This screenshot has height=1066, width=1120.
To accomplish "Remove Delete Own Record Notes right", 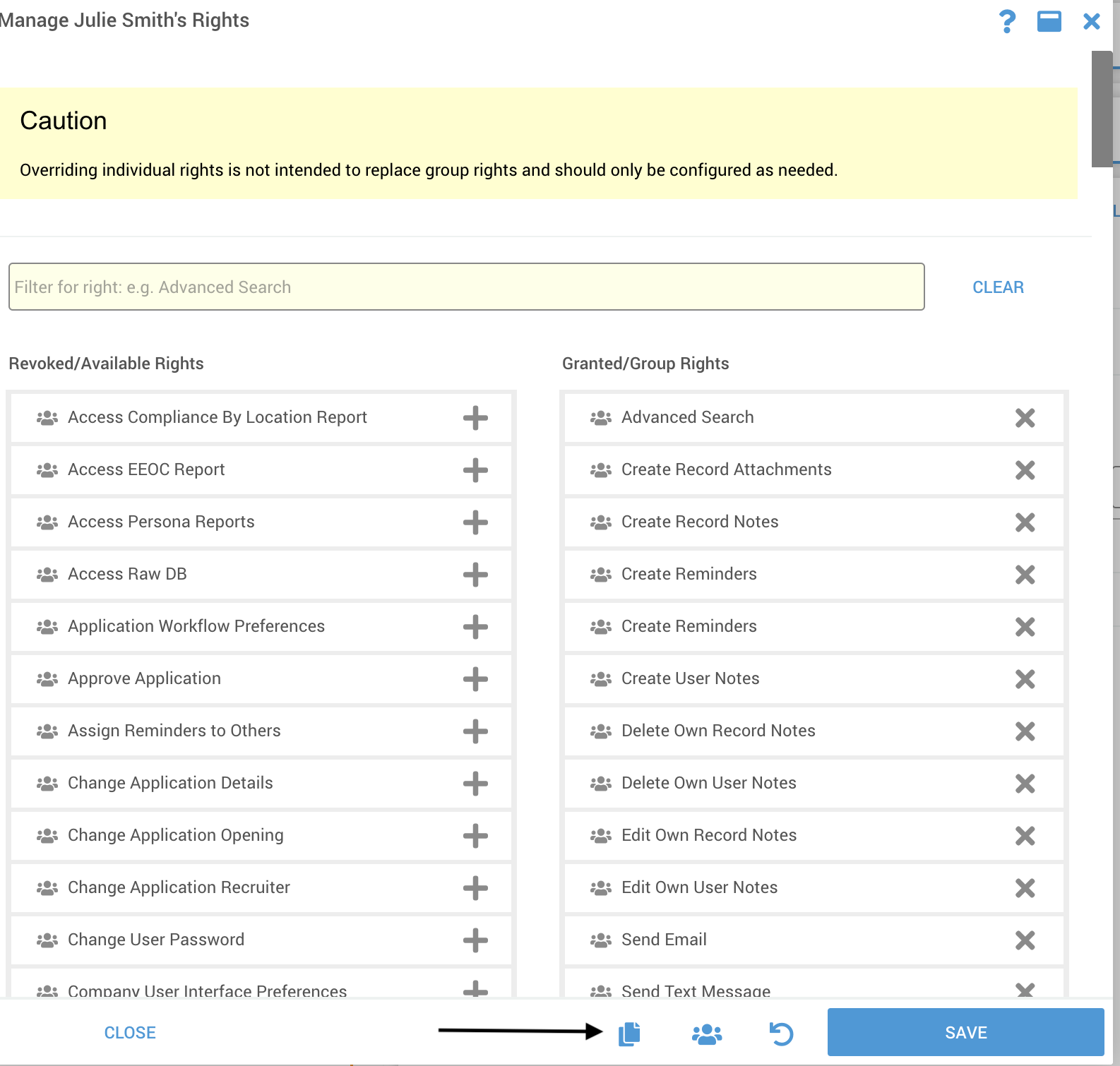I will point(1025,731).
